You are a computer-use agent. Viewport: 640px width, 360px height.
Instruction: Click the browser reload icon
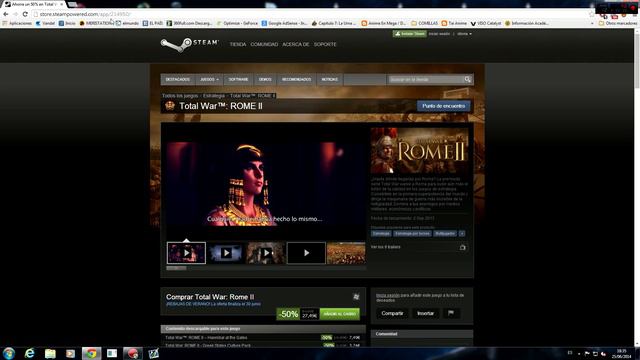coord(25,14)
